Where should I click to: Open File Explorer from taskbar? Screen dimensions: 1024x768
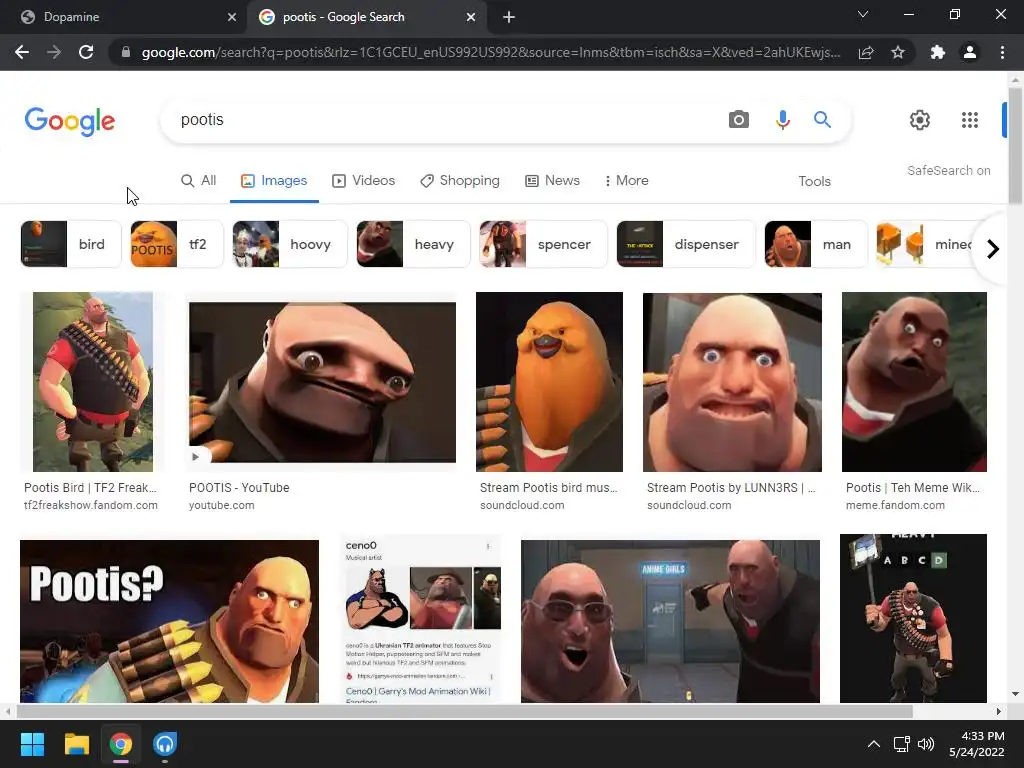click(x=76, y=744)
